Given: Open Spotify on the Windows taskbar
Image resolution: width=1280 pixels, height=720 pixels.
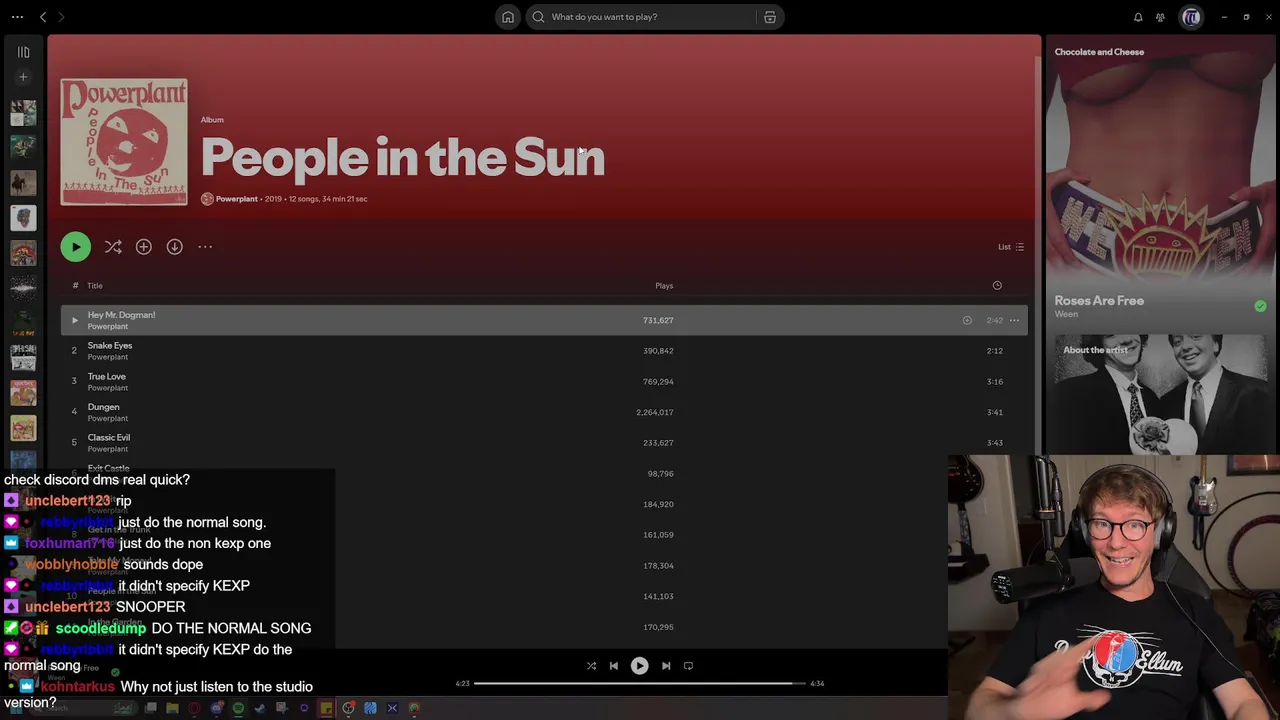Looking at the screenshot, I should [x=238, y=709].
